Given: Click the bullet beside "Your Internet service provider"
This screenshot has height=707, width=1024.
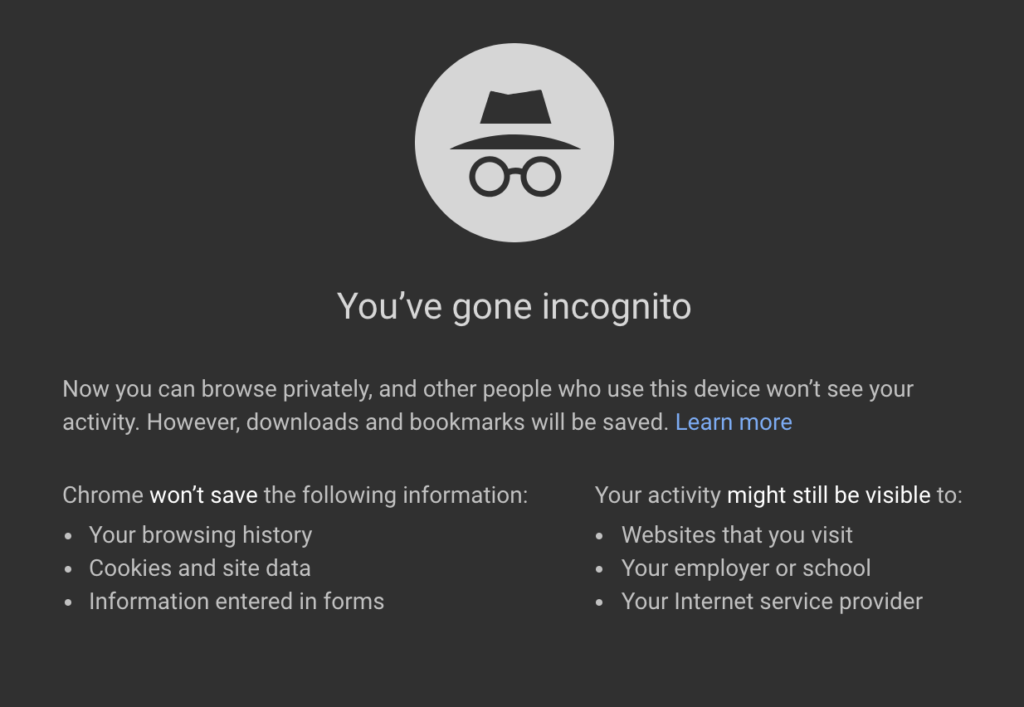Looking at the screenshot, I should coord(600,602).
